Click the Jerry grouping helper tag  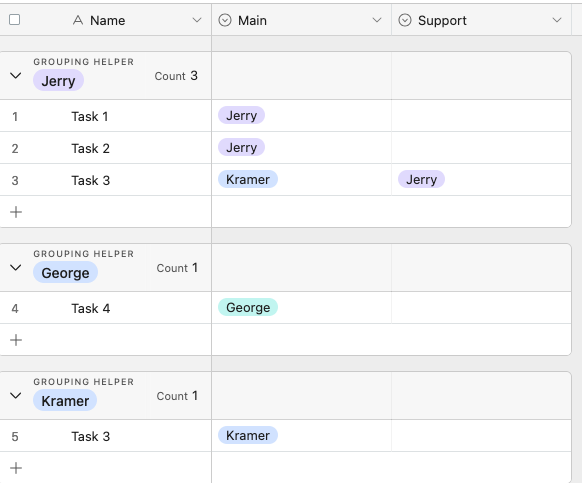[58, 81]
